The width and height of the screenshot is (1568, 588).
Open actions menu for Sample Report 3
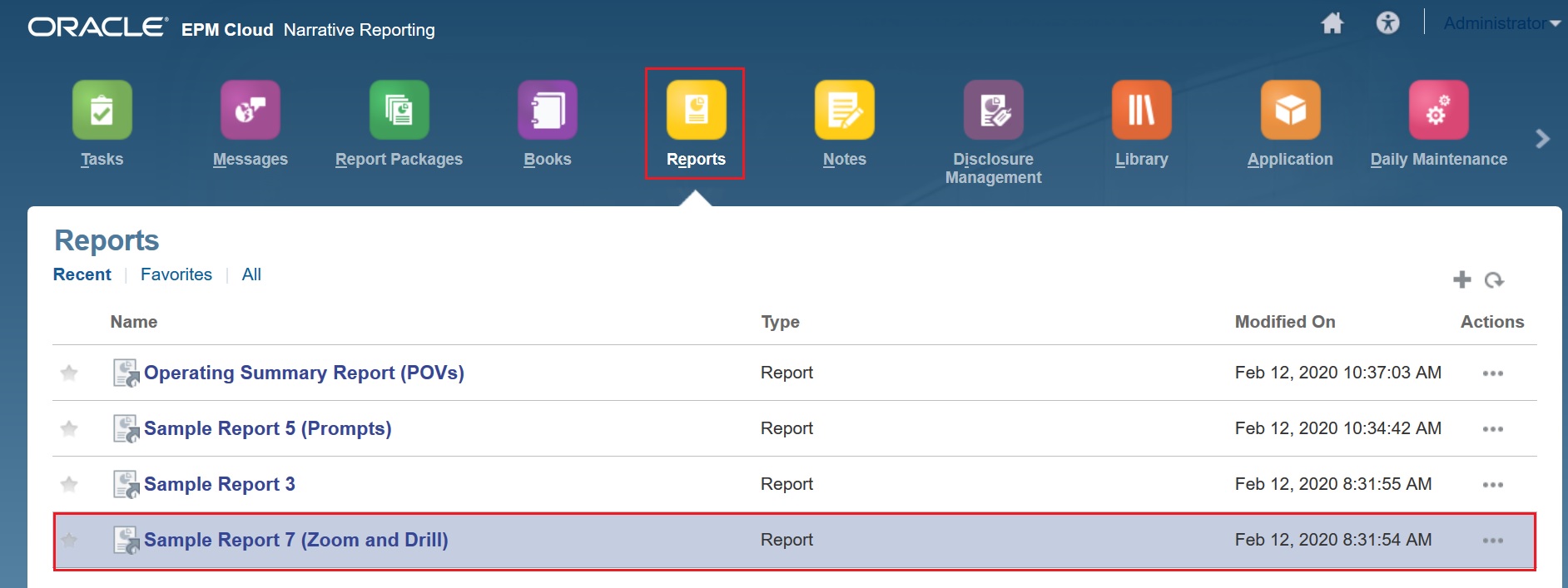(x=1493, y=485)
